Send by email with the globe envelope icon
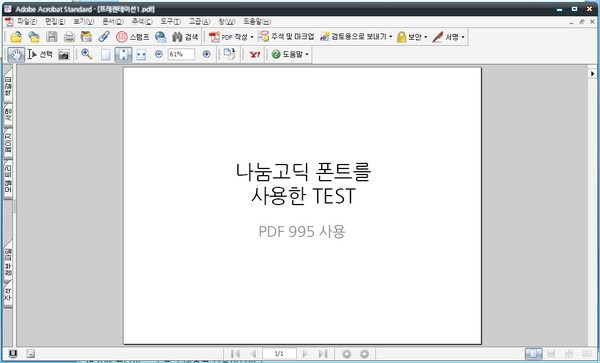The image size is (600, 363). 161,37
